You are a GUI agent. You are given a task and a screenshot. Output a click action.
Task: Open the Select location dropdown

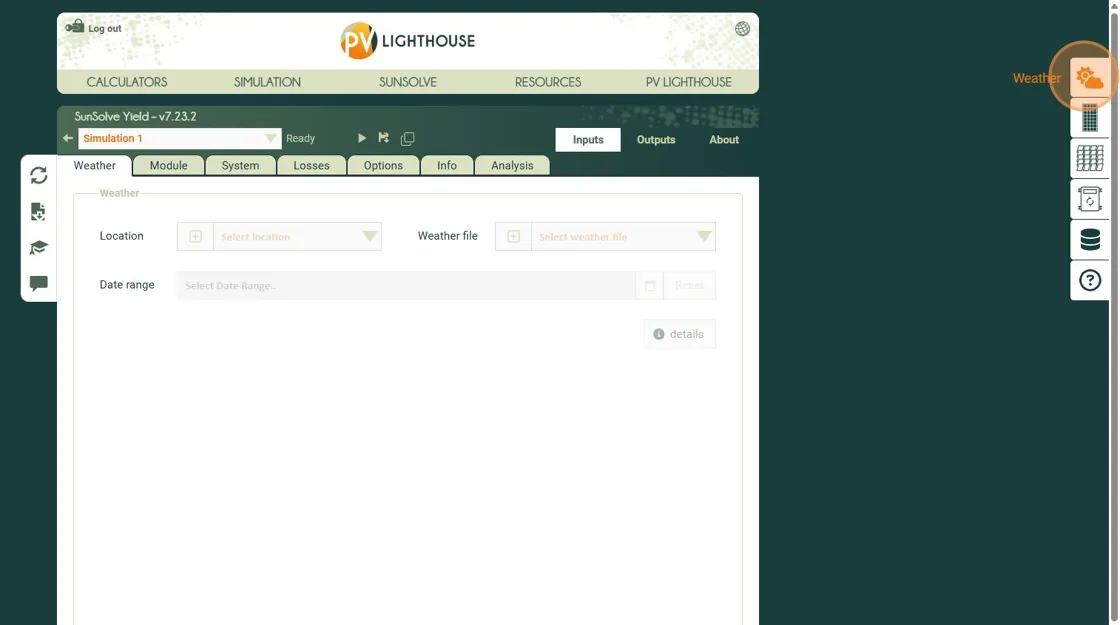point(370,237)
